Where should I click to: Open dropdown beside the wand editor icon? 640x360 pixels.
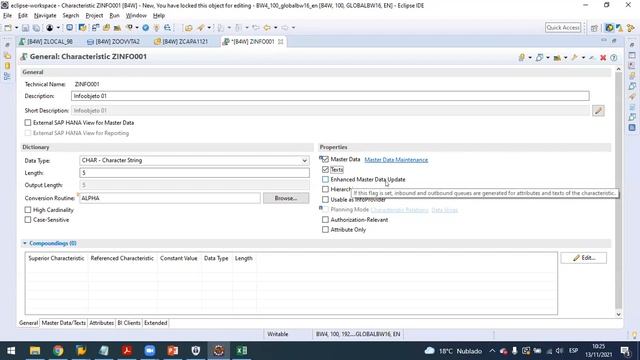point(583,58)
